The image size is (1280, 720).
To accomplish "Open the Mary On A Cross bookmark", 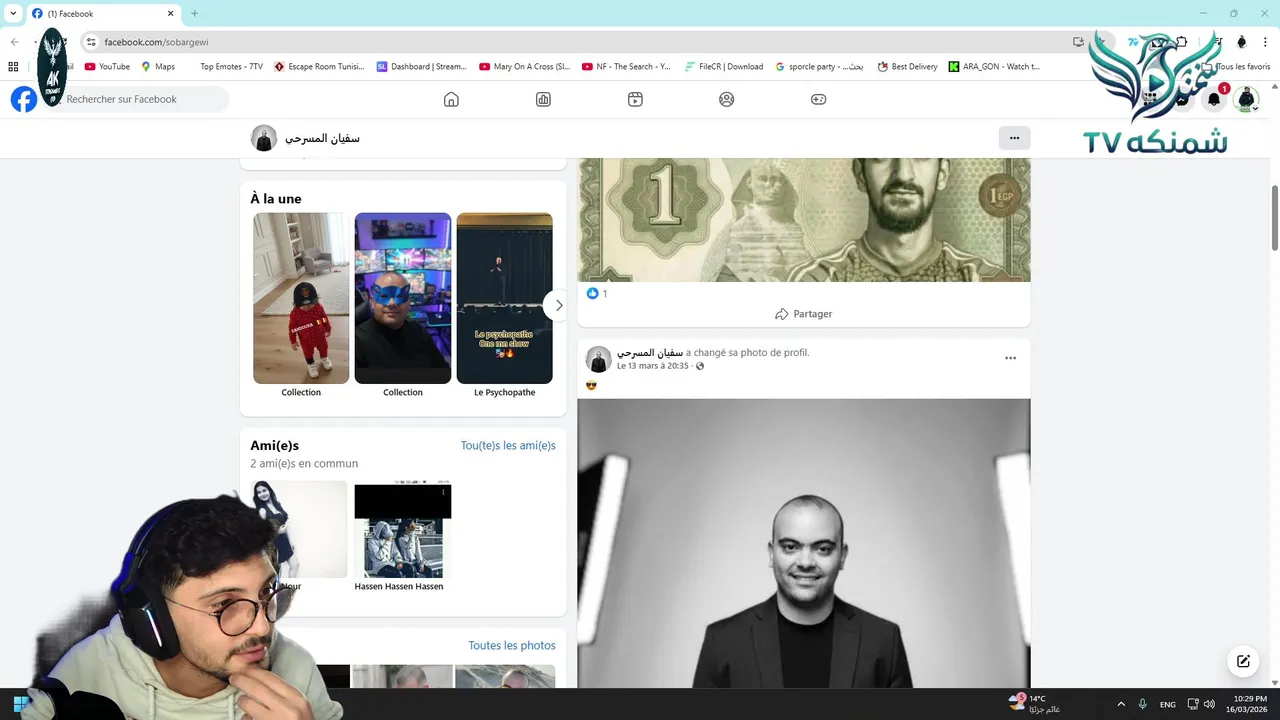I will pos(524,67).
